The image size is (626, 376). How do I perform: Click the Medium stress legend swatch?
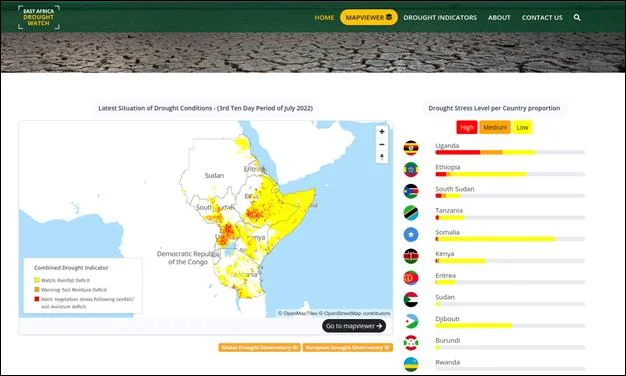[495, 127]
